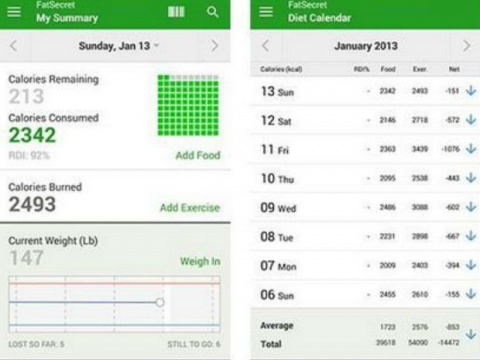480x360 pixels.
Task: Tap the Weigh In link
Action: (x=200, y=261)
